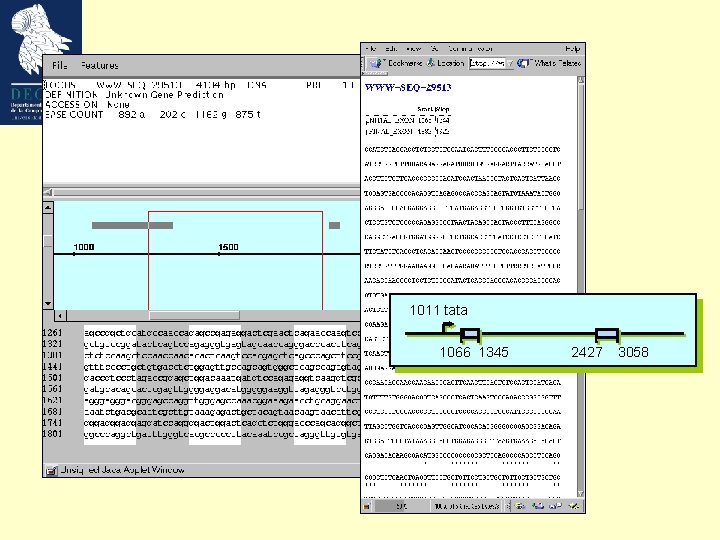This screenshot has height=540, width=720.
Task: Click the WWW-SEQ-29513 heading in browser
Action: (408, 87)
